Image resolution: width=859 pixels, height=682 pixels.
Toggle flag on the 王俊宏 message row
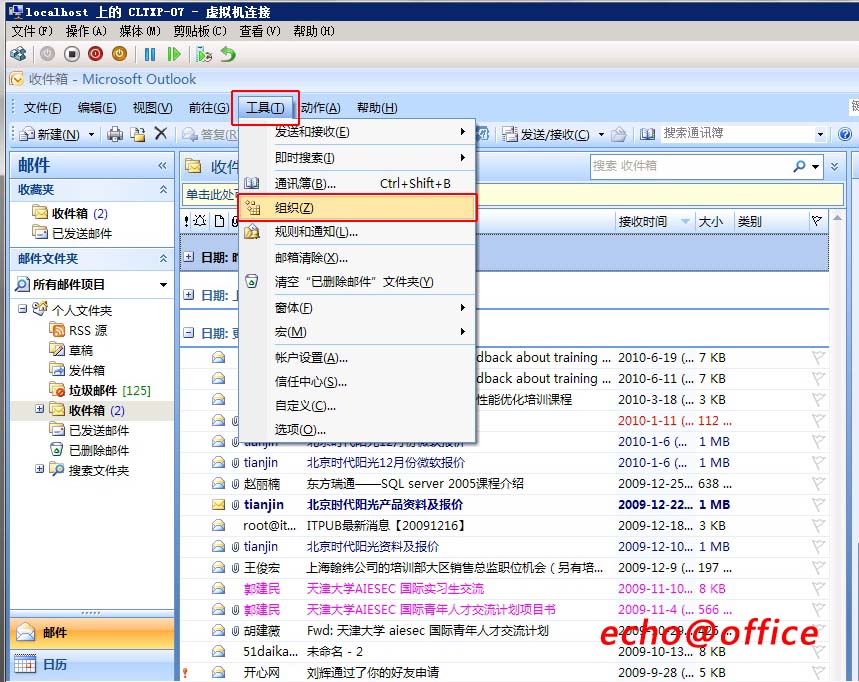818,568
